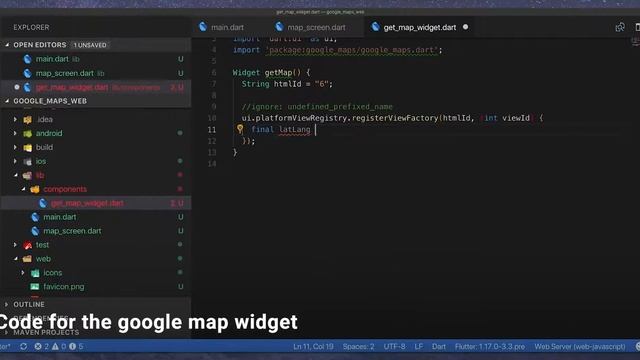This screenshot has width=640, height=360.
Task: Click the Dart icon on get_map_widget.dart tab
Action: click(x=376, y=27)
